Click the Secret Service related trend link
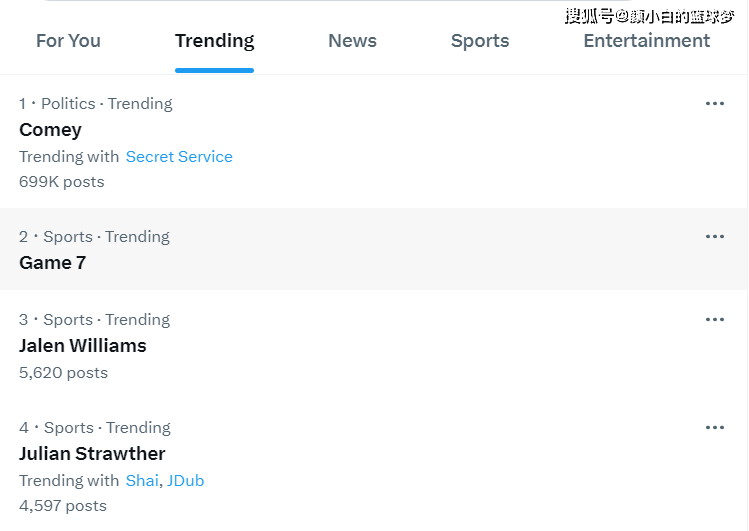This screenshot has width=749, height=531. point(179,157)
